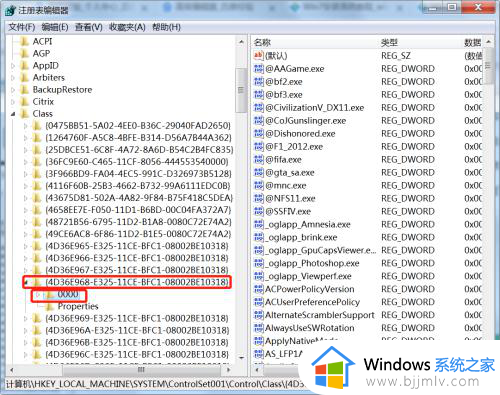Image resolution: width=500 pixels, height=395 pixels.
Task: Click the values pane vertical scrollbar thumb
Action: [x=488, y=66]
